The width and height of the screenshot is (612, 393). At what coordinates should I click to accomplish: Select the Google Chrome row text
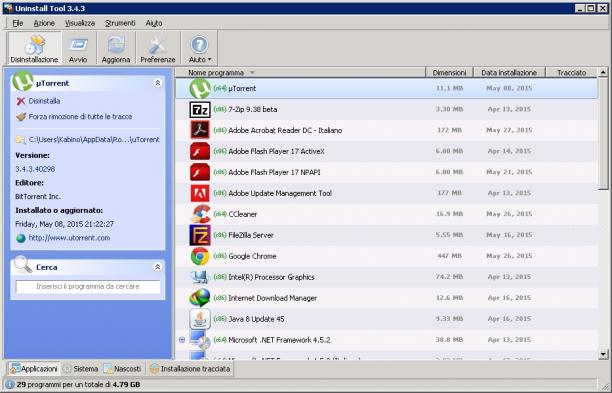point(252,256)
